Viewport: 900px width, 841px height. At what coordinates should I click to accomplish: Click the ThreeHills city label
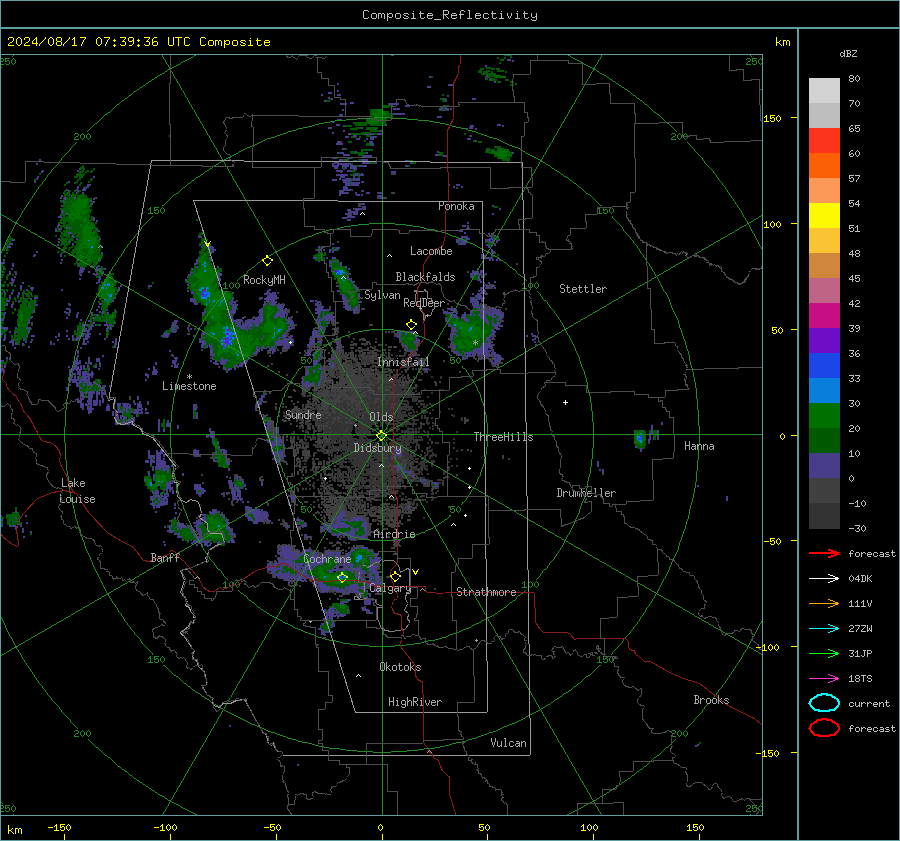503,437
